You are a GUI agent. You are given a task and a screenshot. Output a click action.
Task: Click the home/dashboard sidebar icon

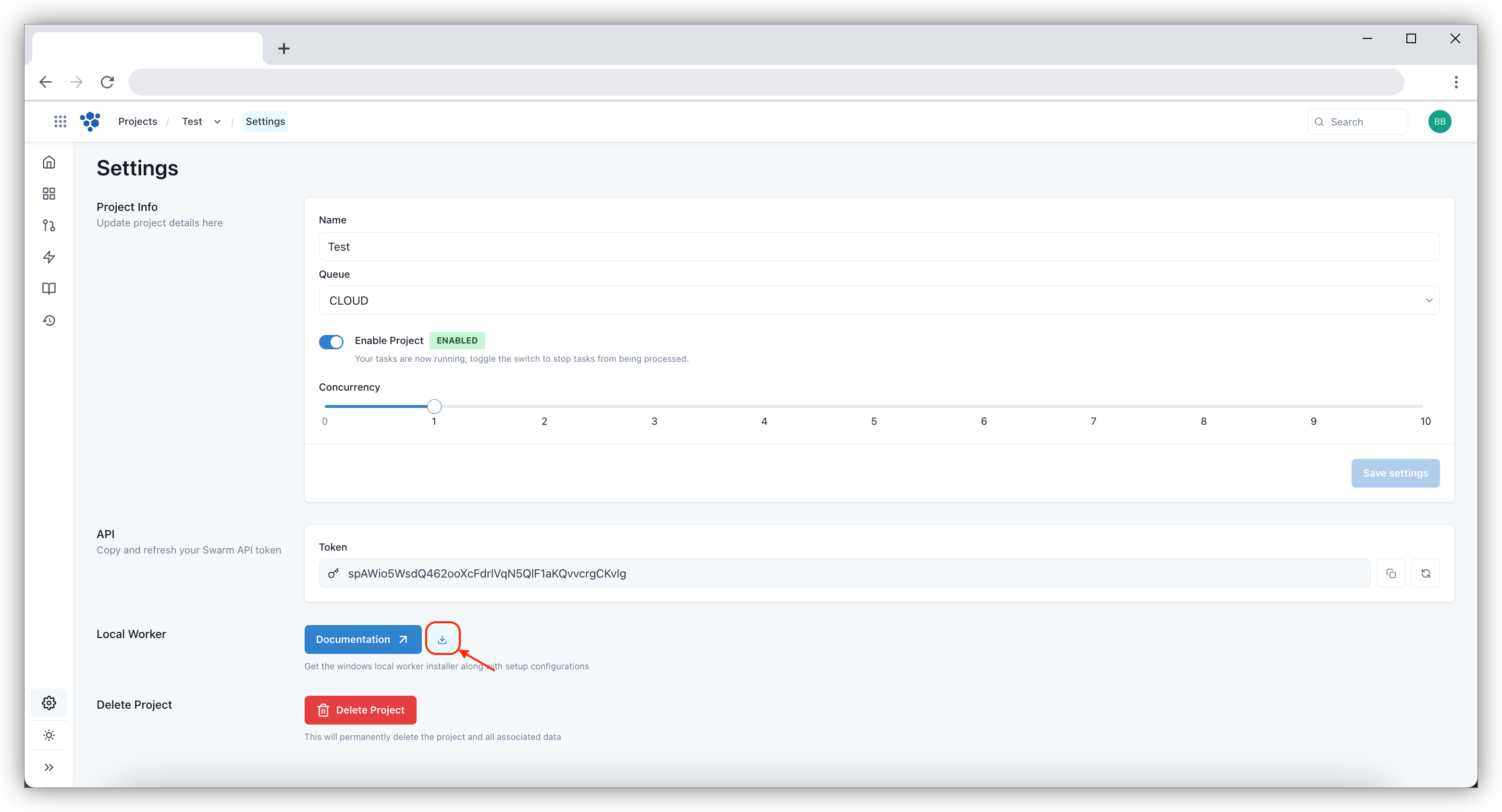point(48,162)
